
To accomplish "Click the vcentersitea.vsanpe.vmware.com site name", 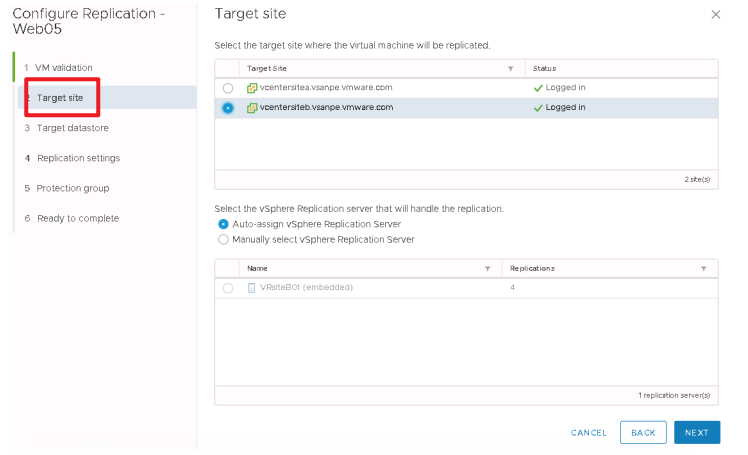I will pos(326,88).
